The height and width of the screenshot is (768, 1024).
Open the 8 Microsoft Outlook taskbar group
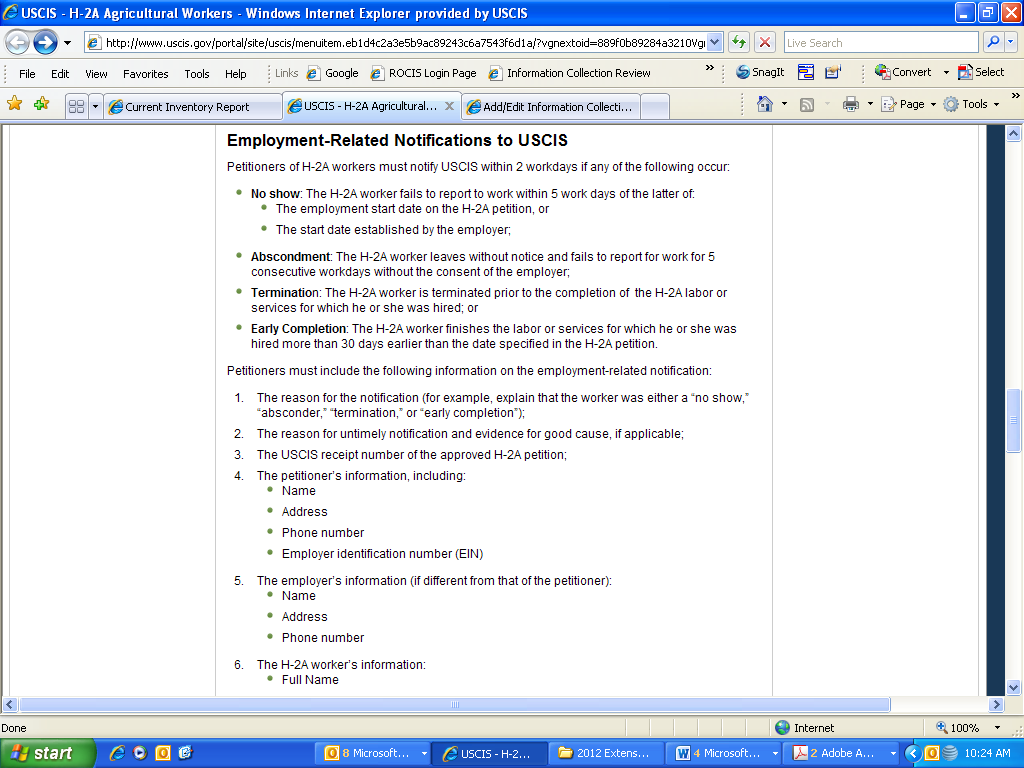click(373, 753)
